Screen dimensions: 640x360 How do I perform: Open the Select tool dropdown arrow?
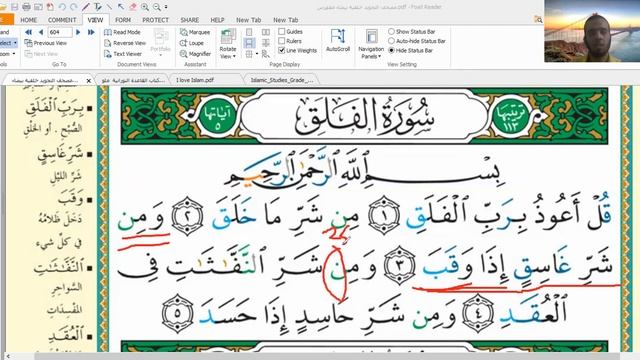pos(16,43)
